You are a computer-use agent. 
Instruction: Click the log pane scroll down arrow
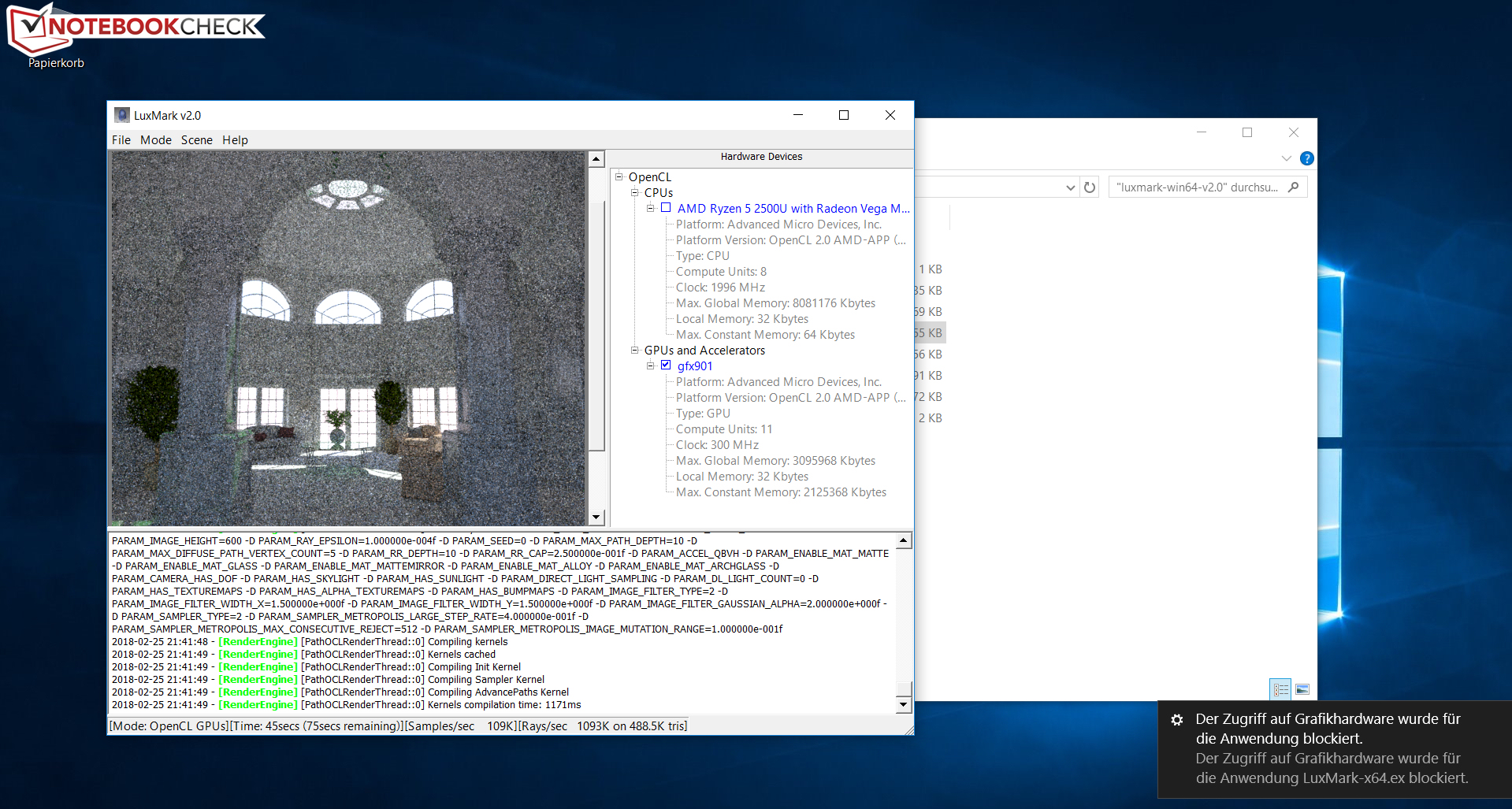[x=904, y=705]
